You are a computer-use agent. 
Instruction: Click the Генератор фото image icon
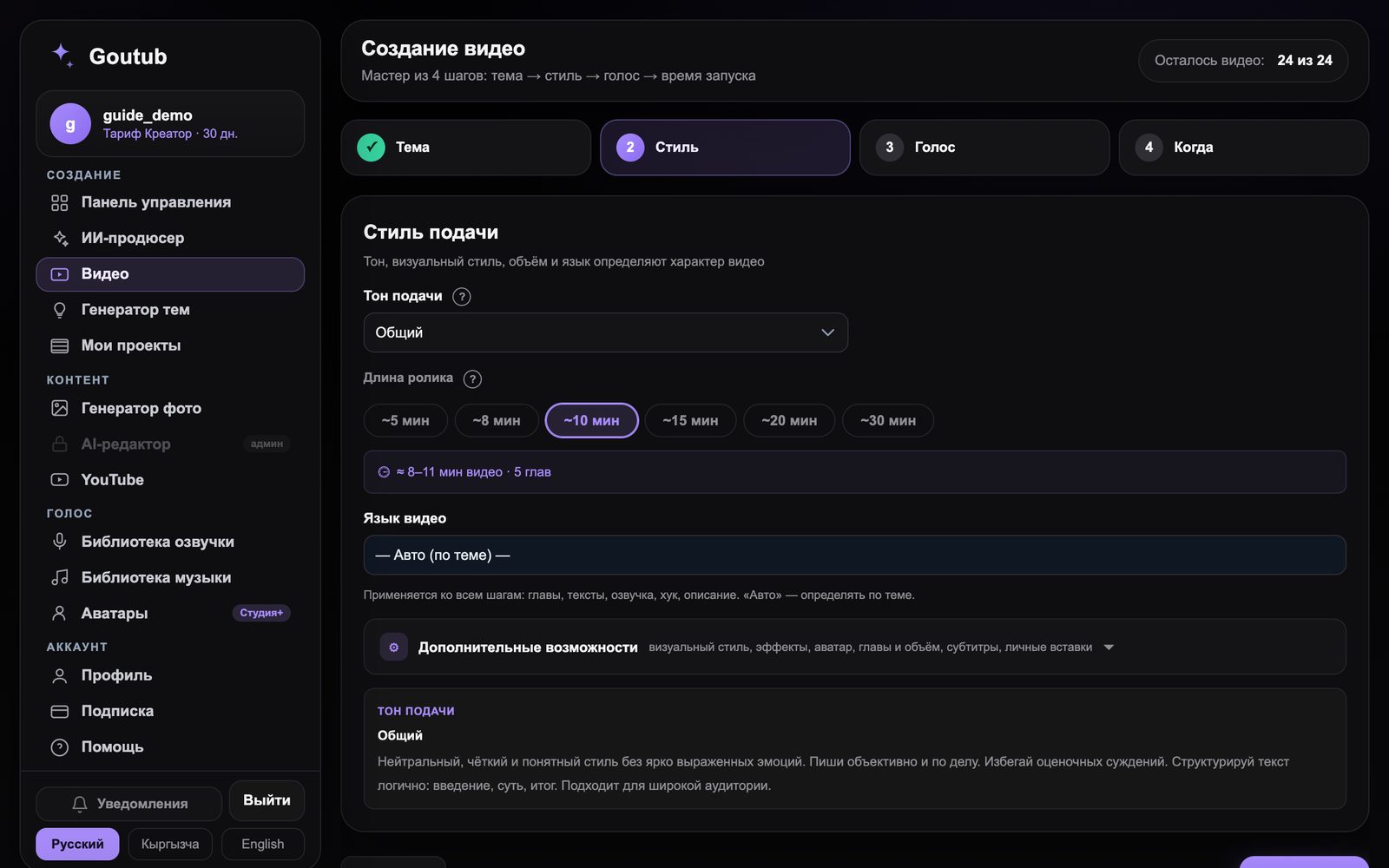(59, 408)
